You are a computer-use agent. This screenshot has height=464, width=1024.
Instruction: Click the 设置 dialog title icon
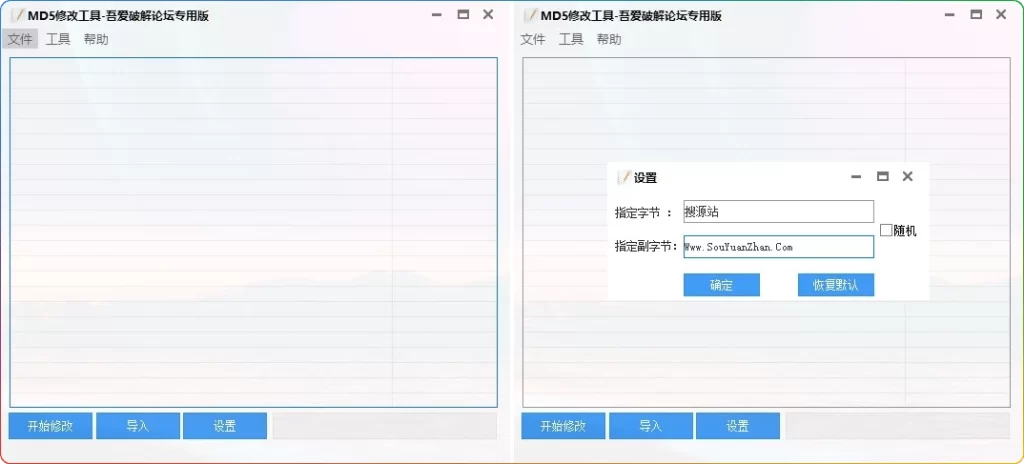(624, 177)
